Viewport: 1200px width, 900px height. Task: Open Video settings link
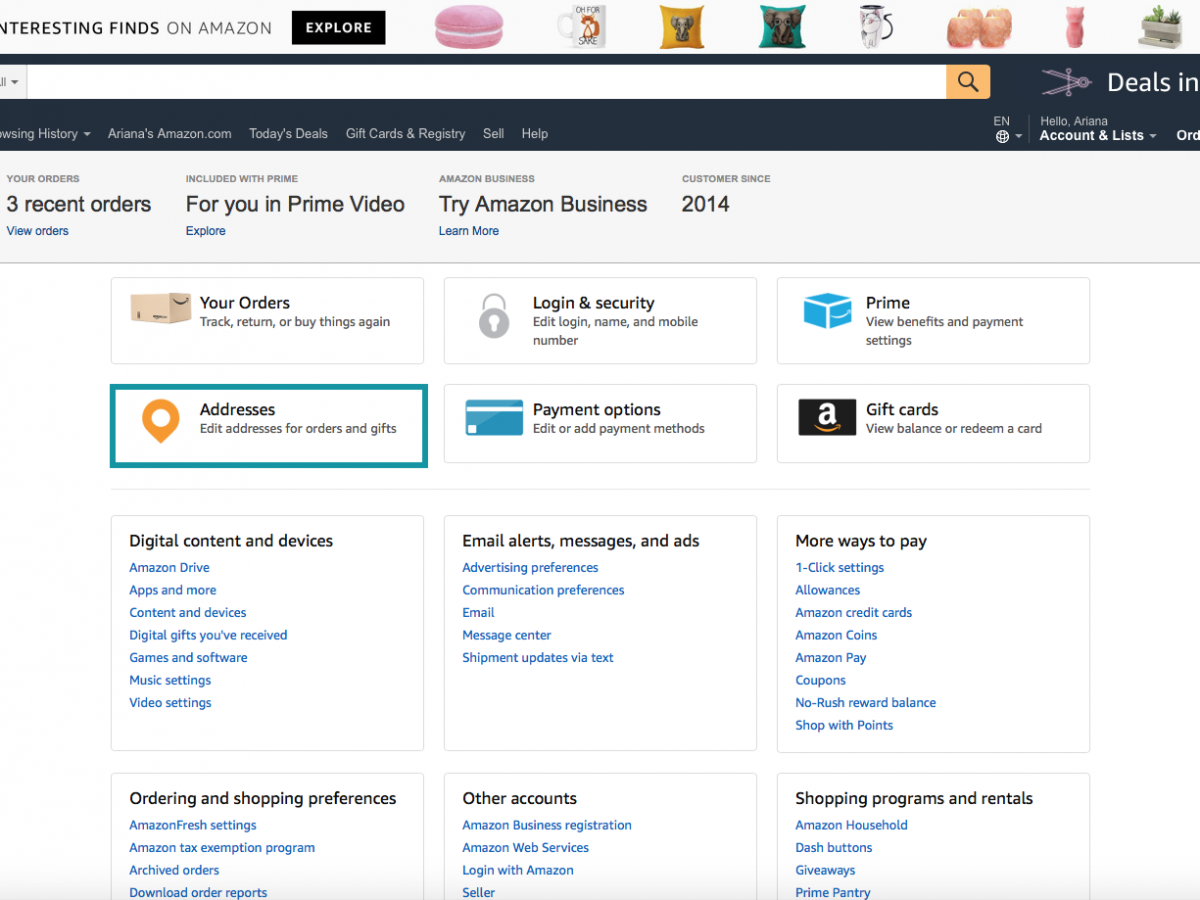tap(170, 703)
